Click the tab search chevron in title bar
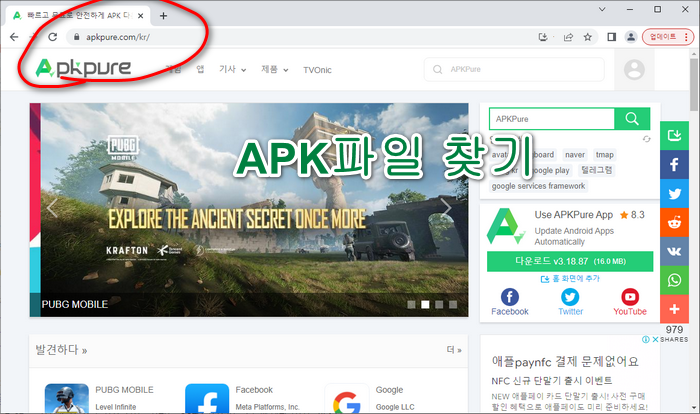Viewport: 700px width, 414px height. pos(602,9)
